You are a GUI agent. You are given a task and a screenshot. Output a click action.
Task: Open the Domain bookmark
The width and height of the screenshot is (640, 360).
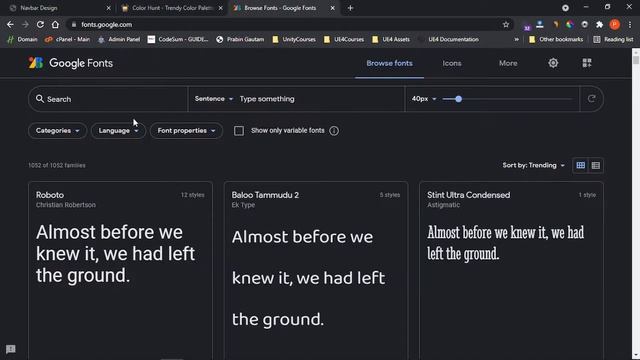[x=22, y=39]
